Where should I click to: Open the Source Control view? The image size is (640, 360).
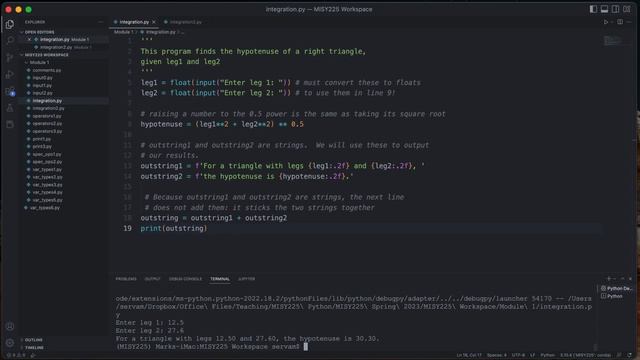tap(10, 58)
